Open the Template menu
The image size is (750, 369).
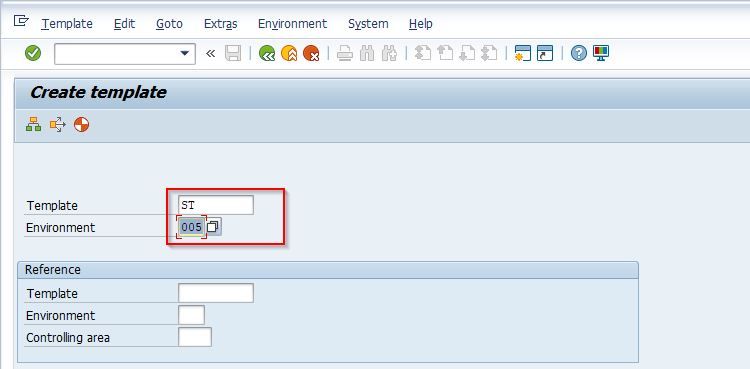pos(67,23)
